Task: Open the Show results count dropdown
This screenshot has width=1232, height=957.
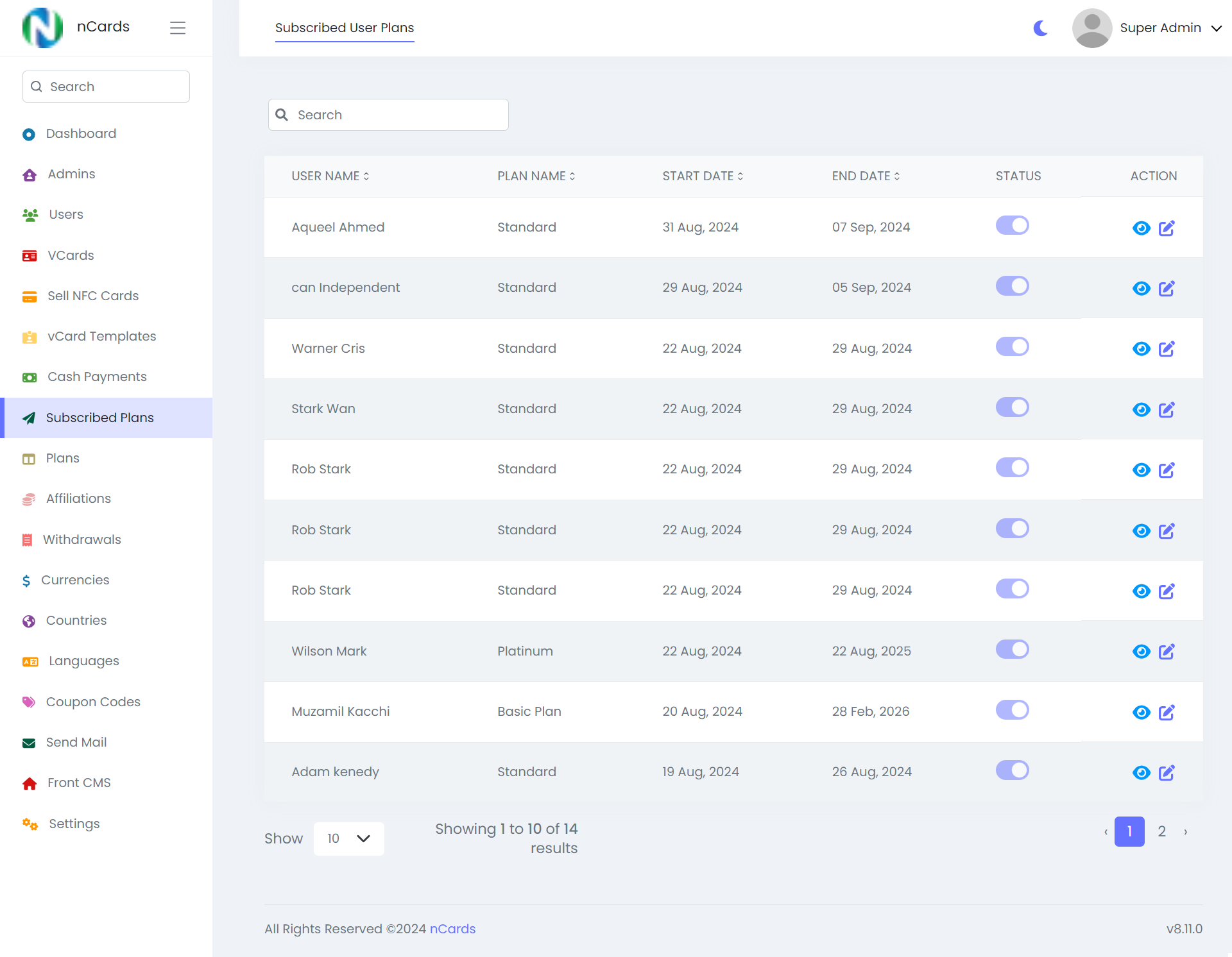Action: [348, 838]
